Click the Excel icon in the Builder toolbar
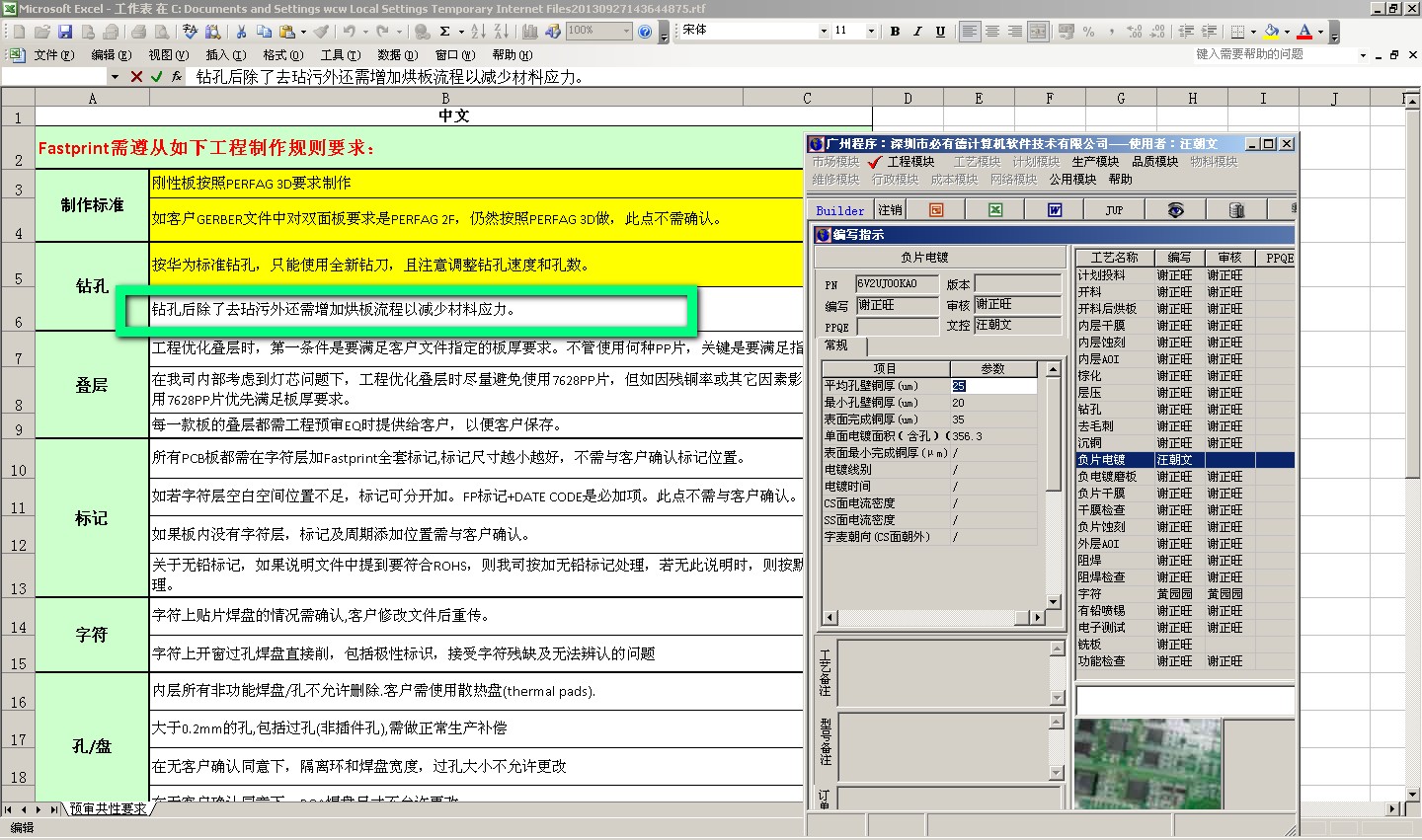Image resolution: width=1422 pixels, height=840 pixels. pyautogui.click(x=995, y=209)
